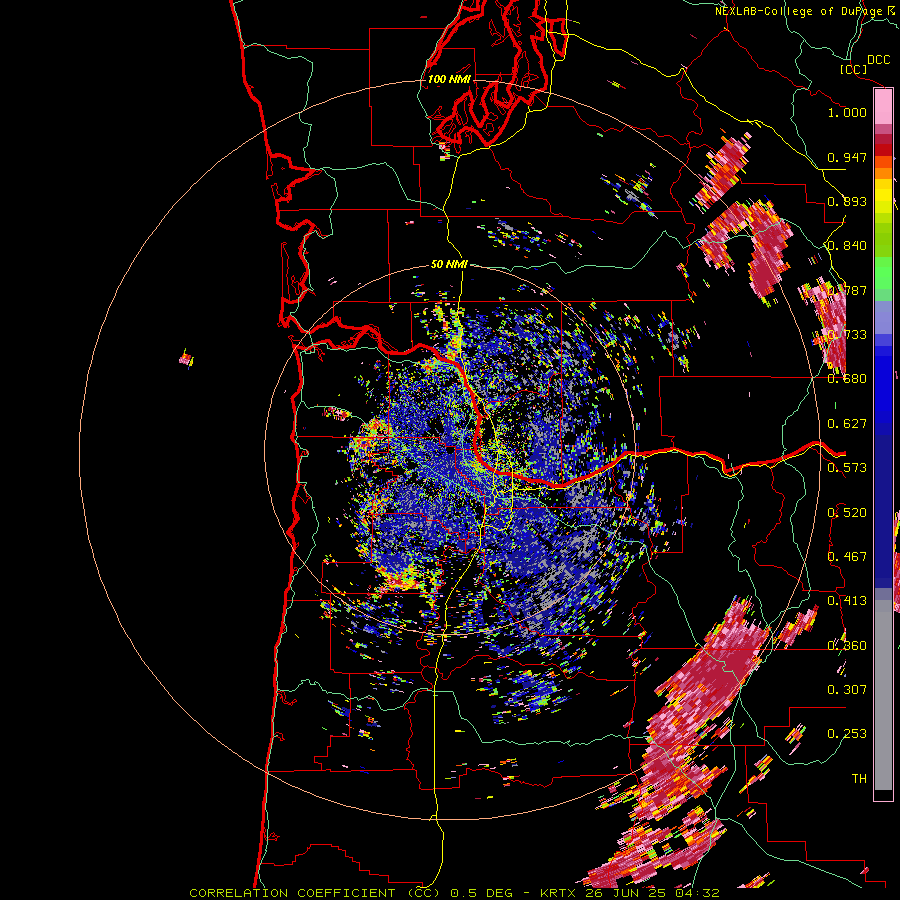Click the 0.733 scale value

pos(847,334)
